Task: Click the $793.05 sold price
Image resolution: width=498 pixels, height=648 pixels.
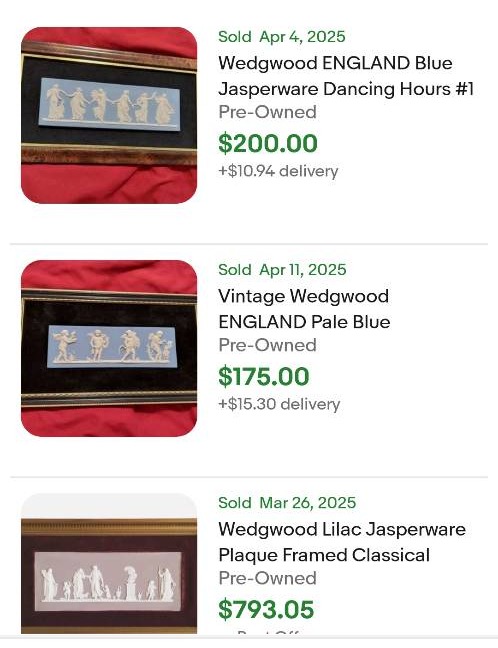Action: (266, 609)
